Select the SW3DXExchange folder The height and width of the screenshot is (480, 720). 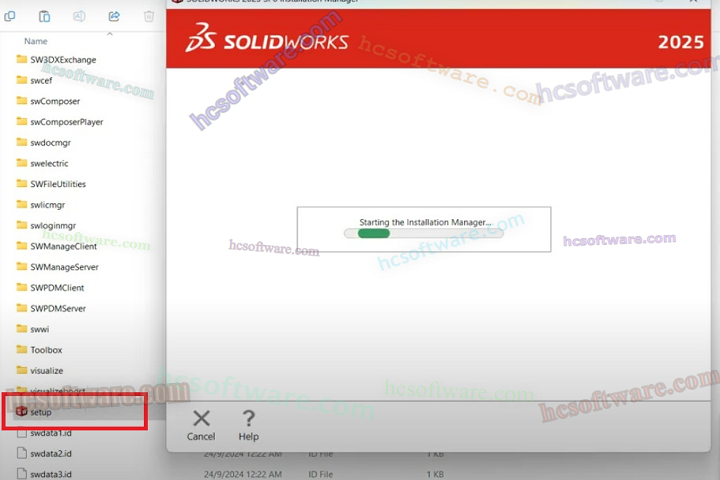click(x=56, y=60)
